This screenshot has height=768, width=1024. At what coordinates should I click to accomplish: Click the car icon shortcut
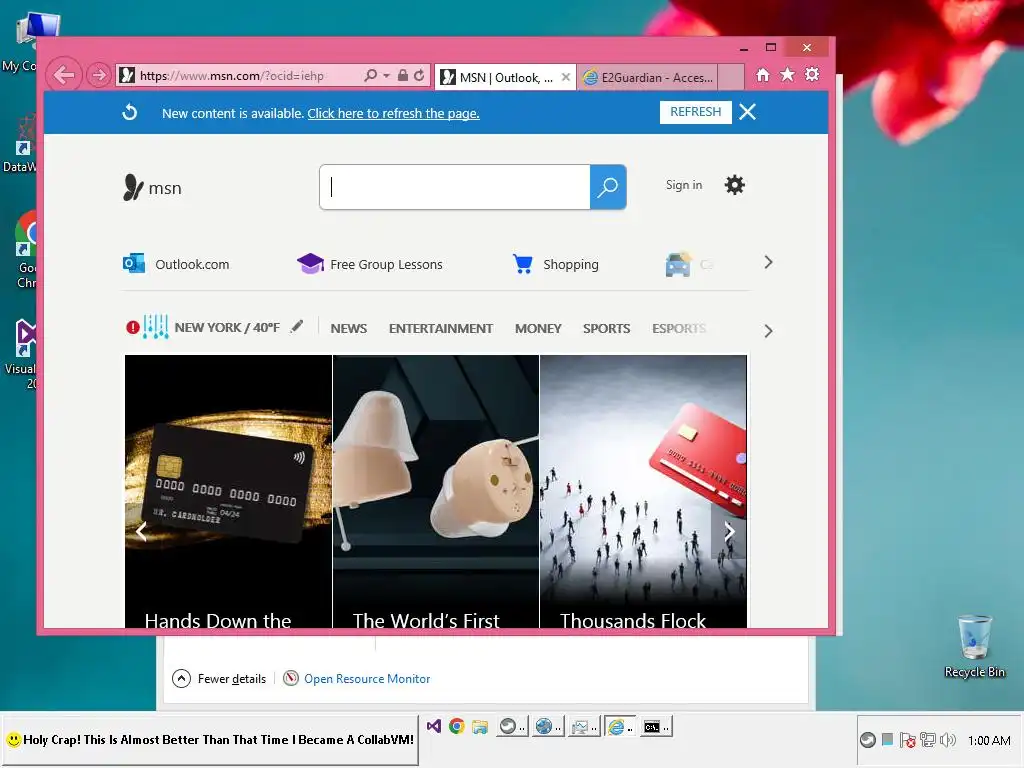tap(678, 264)
